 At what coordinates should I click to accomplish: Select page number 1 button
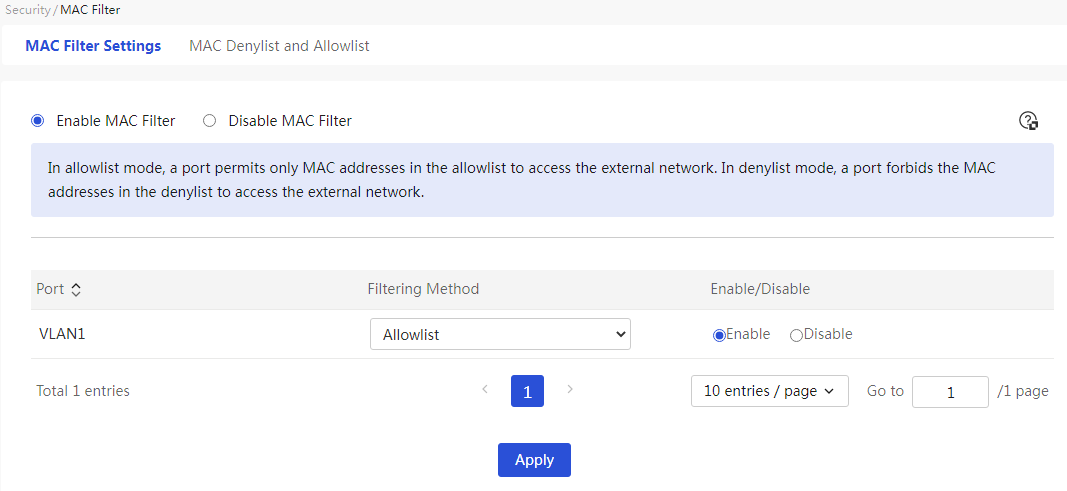point(527,391)
